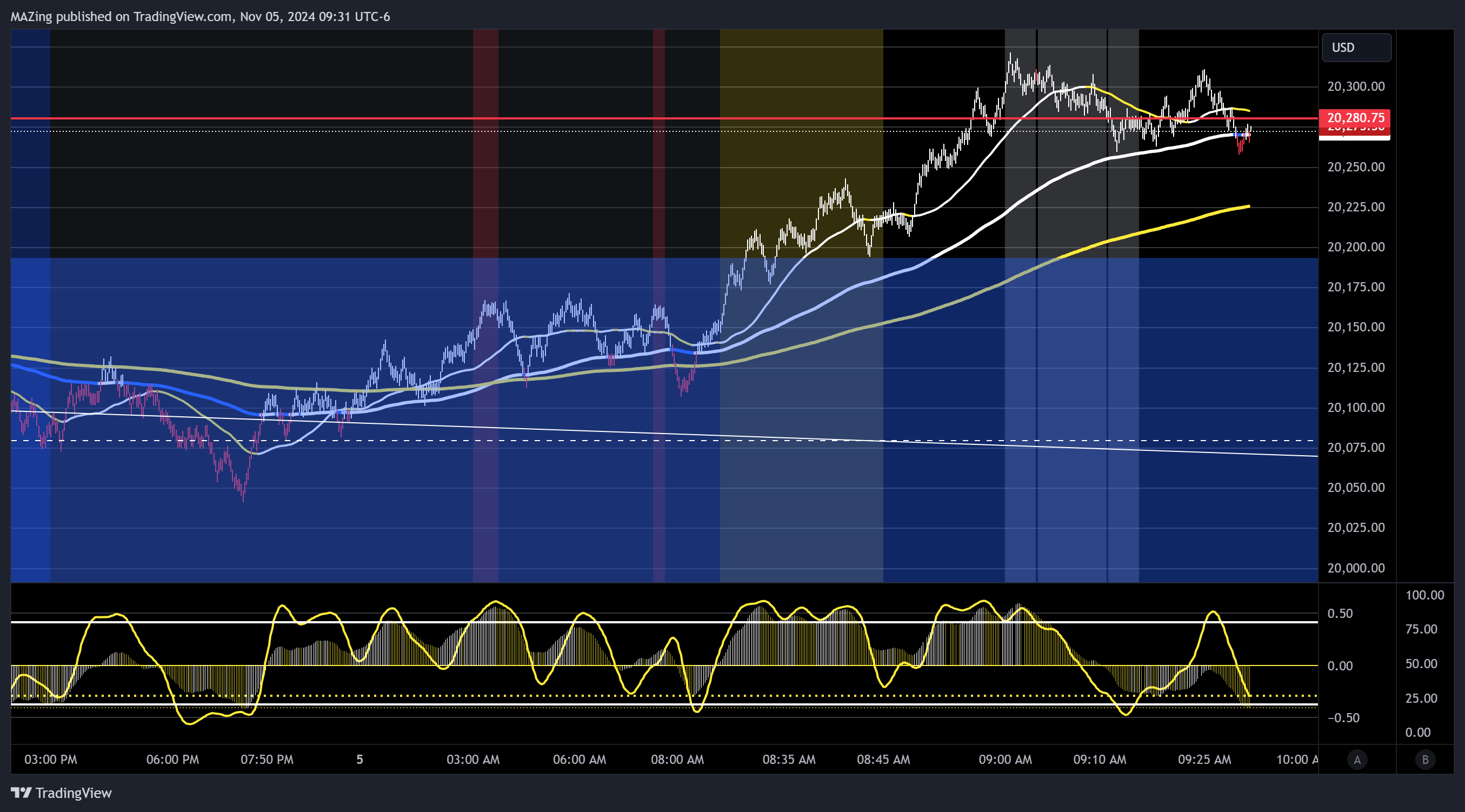Click the TradingView logo at bottom left
The image size is (1465, 812).
coord(62,793)
